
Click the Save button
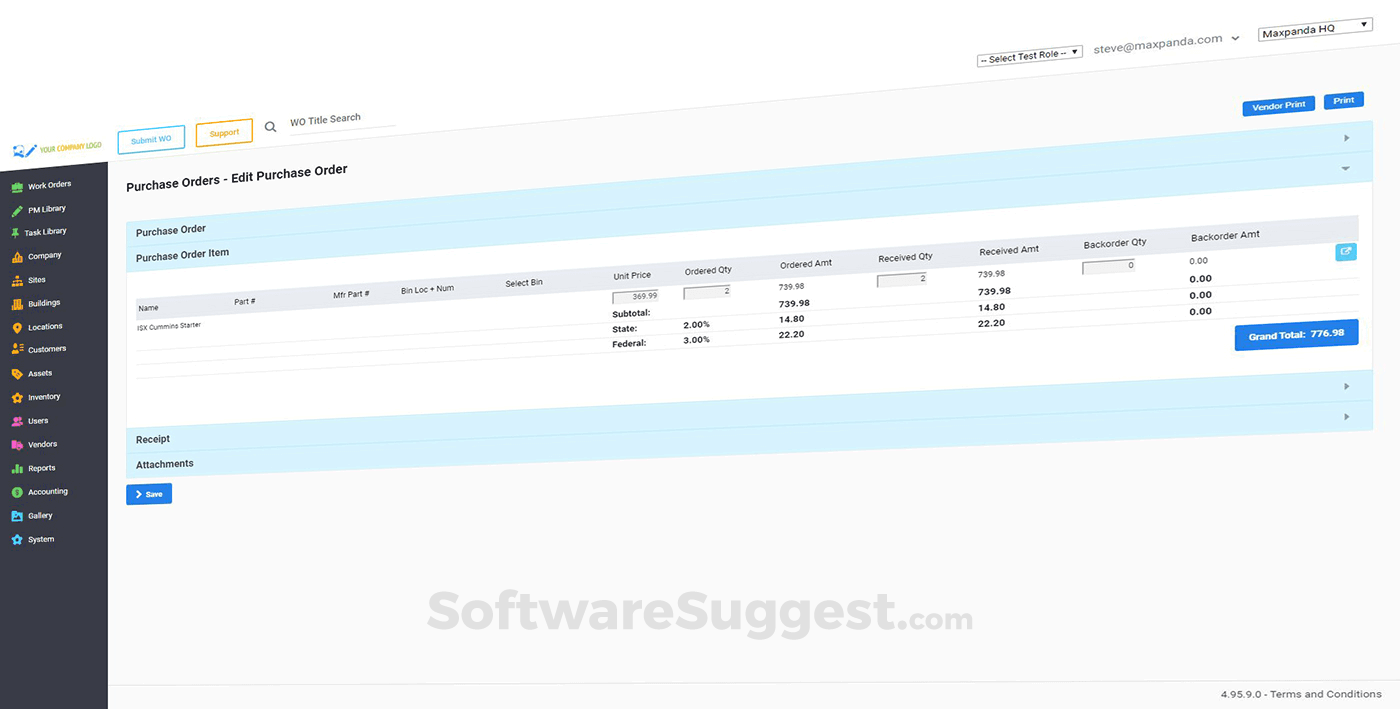[148, 493]
